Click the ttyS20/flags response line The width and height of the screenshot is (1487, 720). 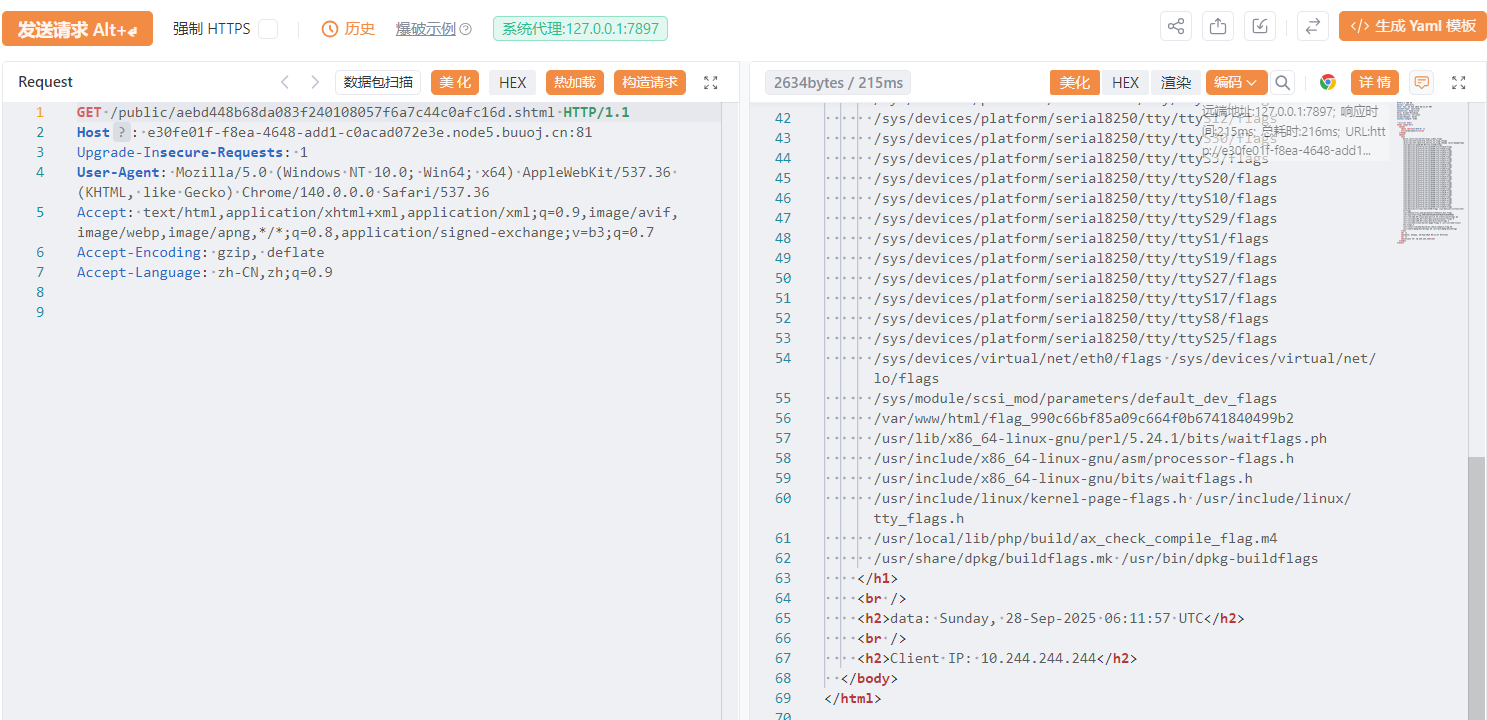[x=1075, y=178]
